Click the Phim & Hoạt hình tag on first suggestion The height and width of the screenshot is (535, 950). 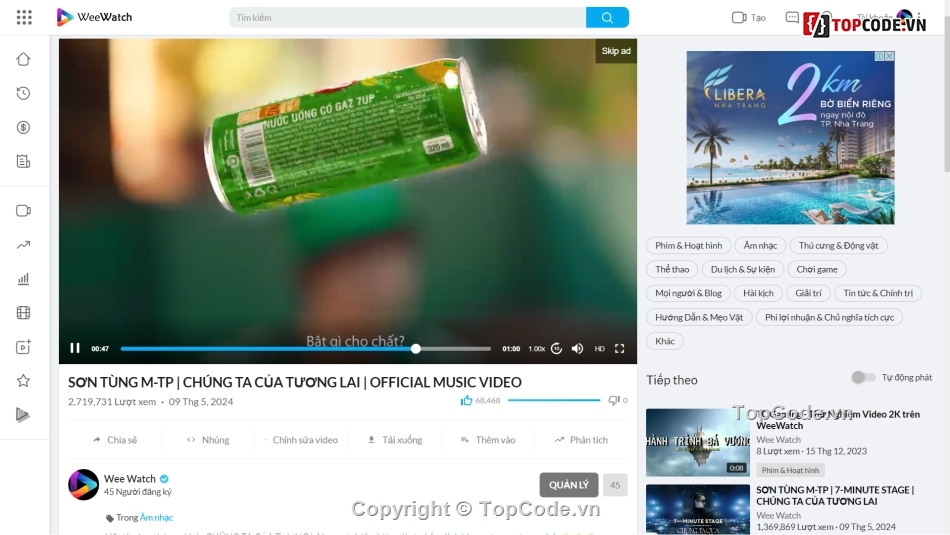point(790,470)
